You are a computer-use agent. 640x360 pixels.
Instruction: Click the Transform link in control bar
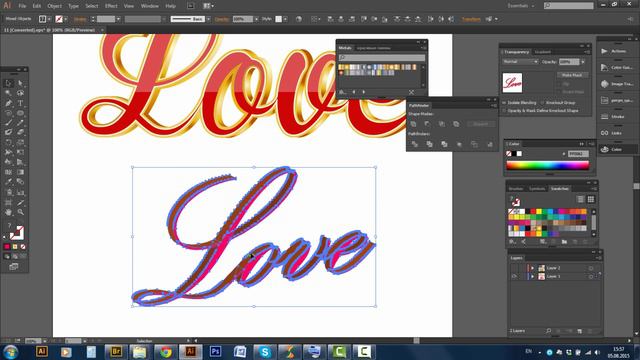[471, 19]
